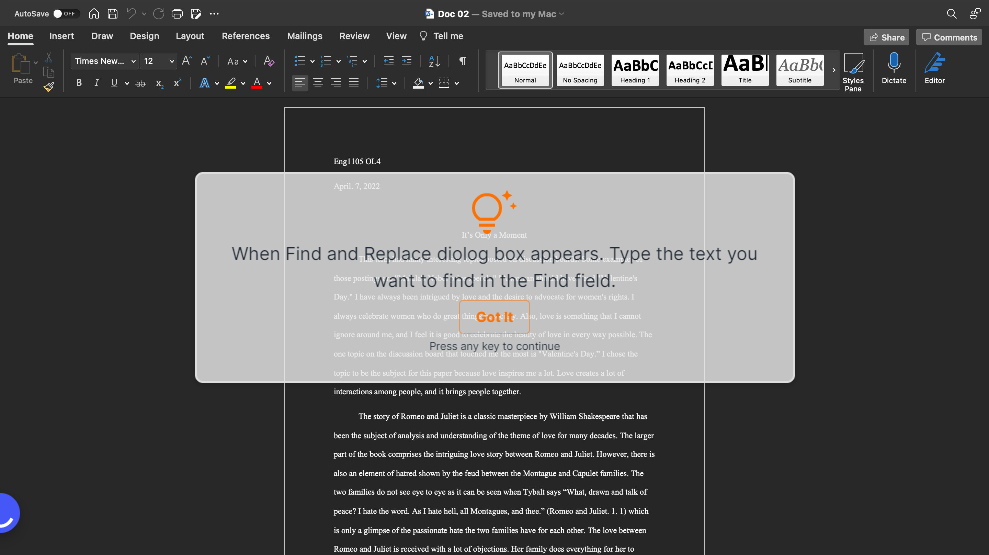Justify text alignment

tap(354, 83)
